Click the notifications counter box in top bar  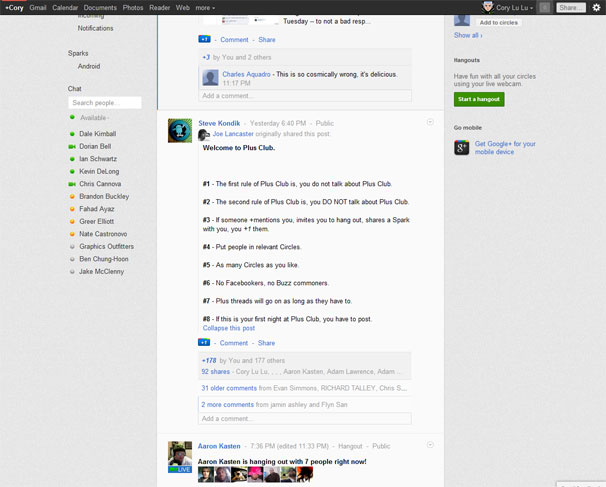(545, 7)
